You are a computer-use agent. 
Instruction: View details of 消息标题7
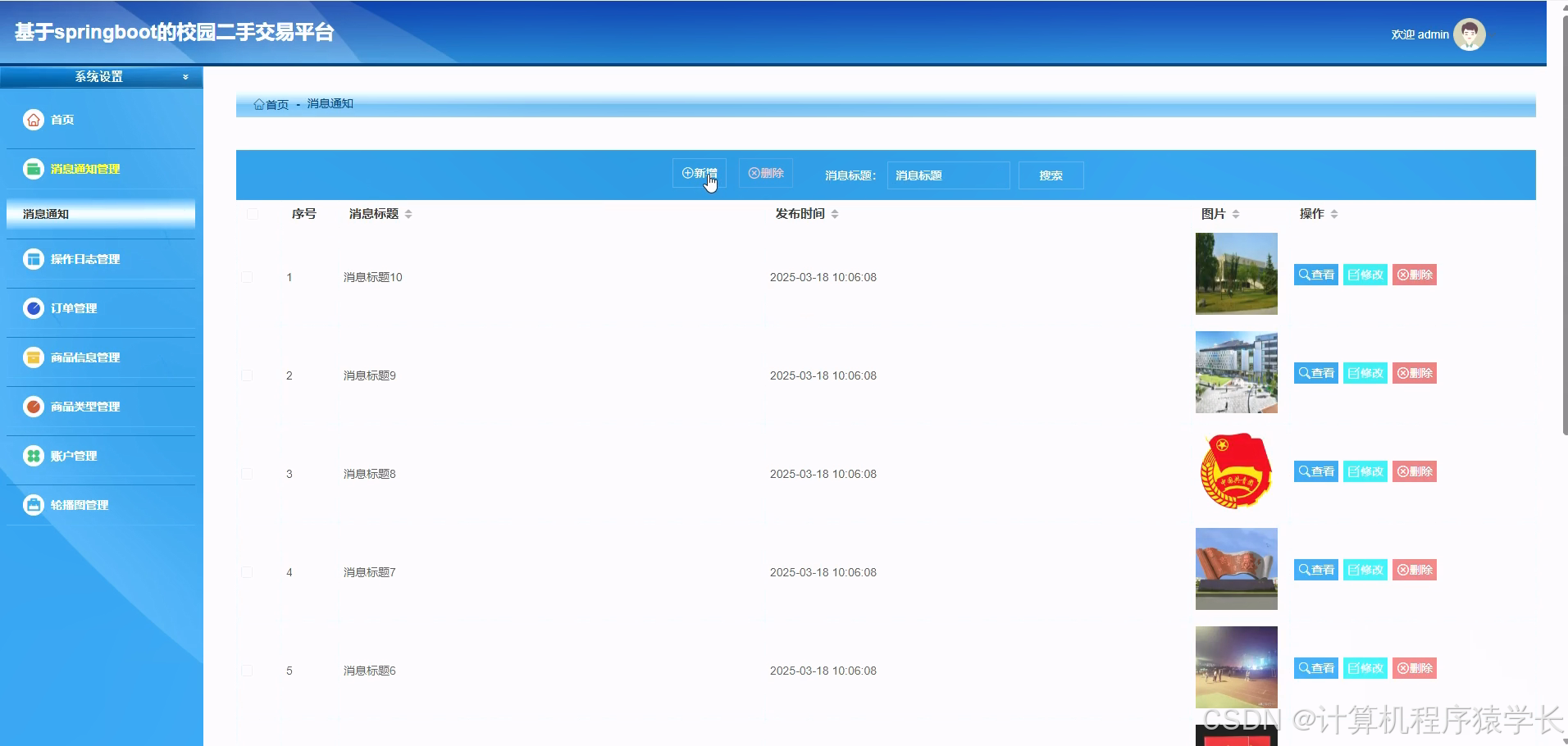tap(1316, 570)
